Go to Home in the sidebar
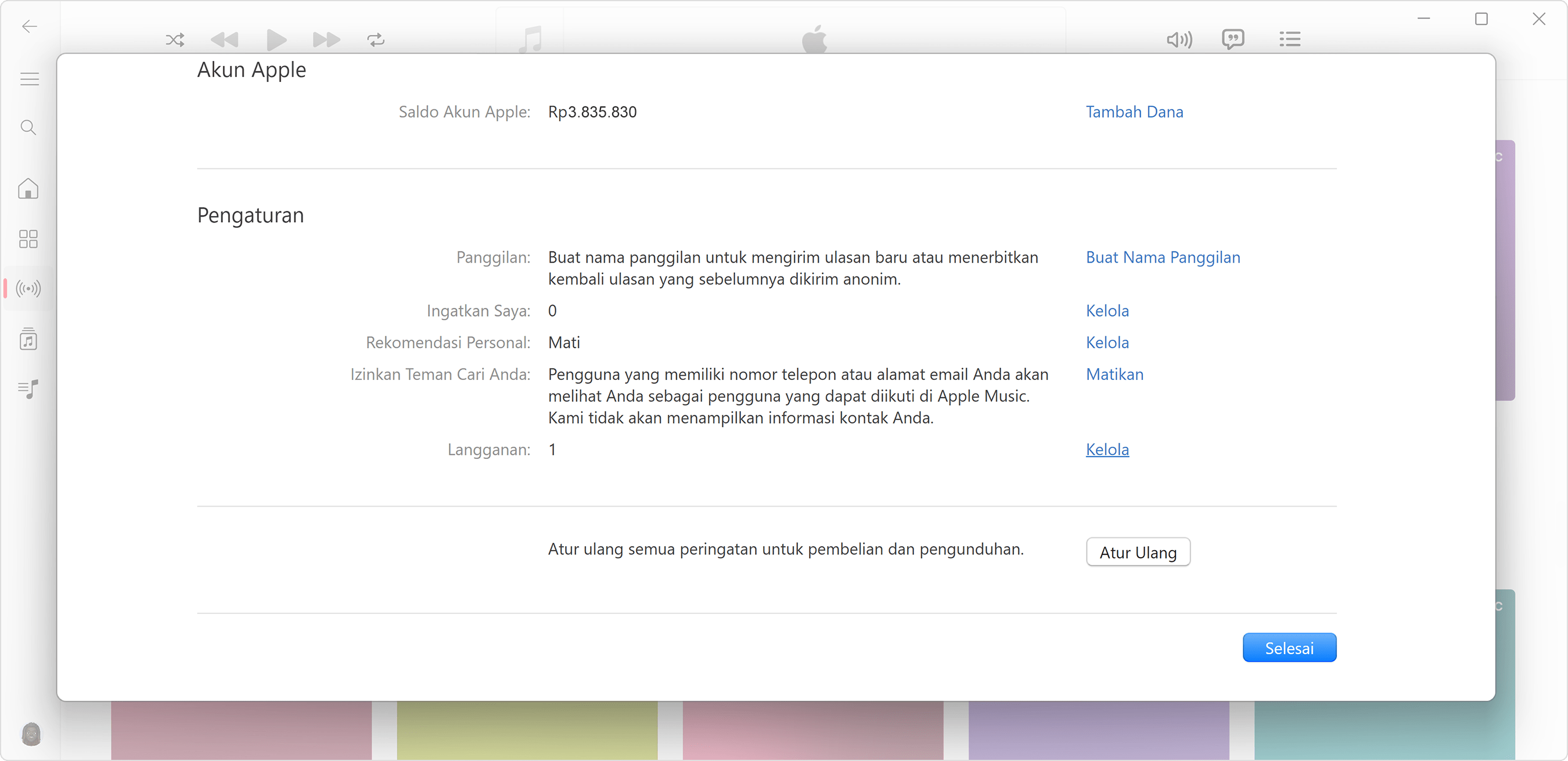1568x761 pixels. point(28,189)
